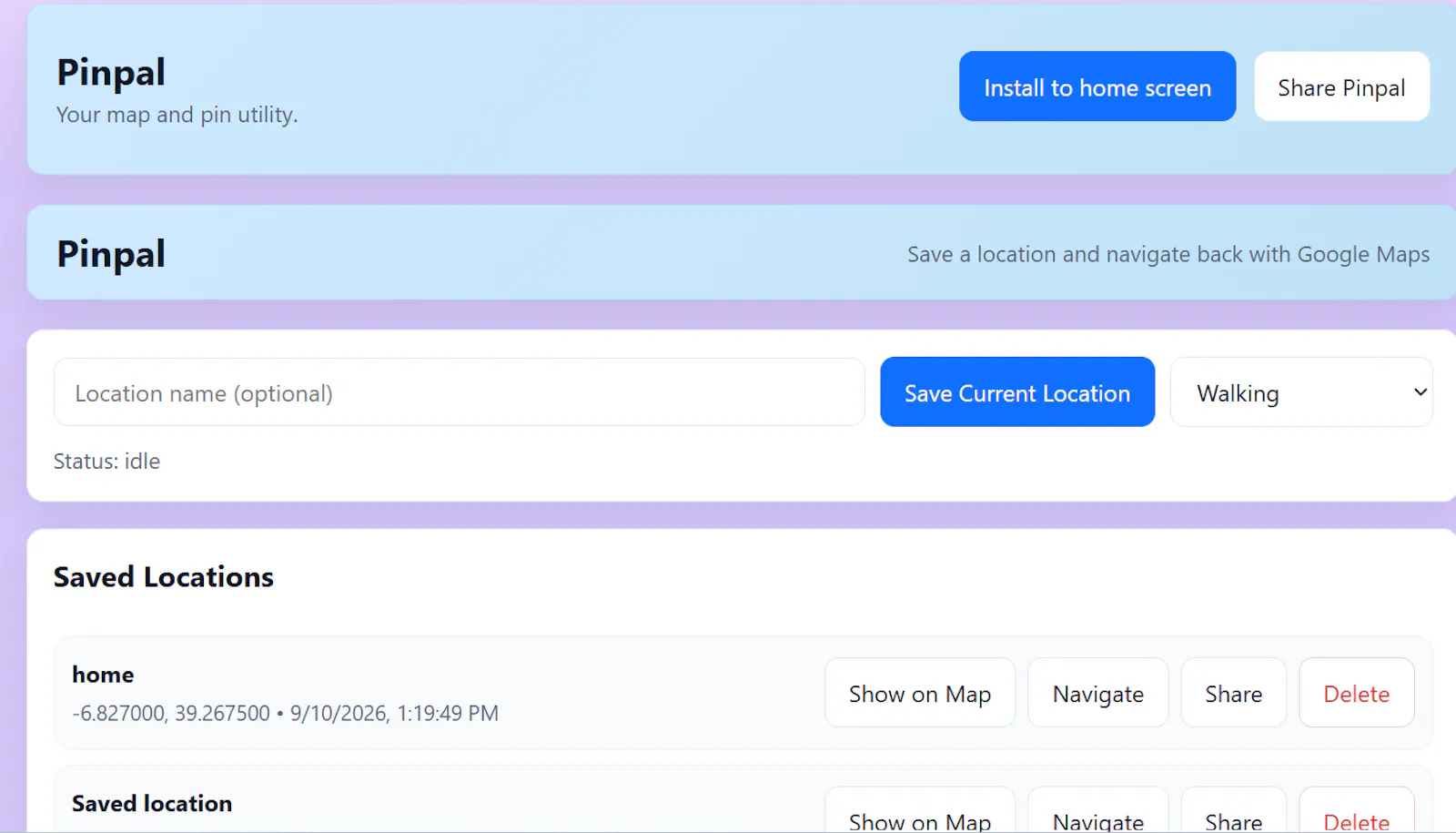Delete the home saved location

pos(1357,693)
